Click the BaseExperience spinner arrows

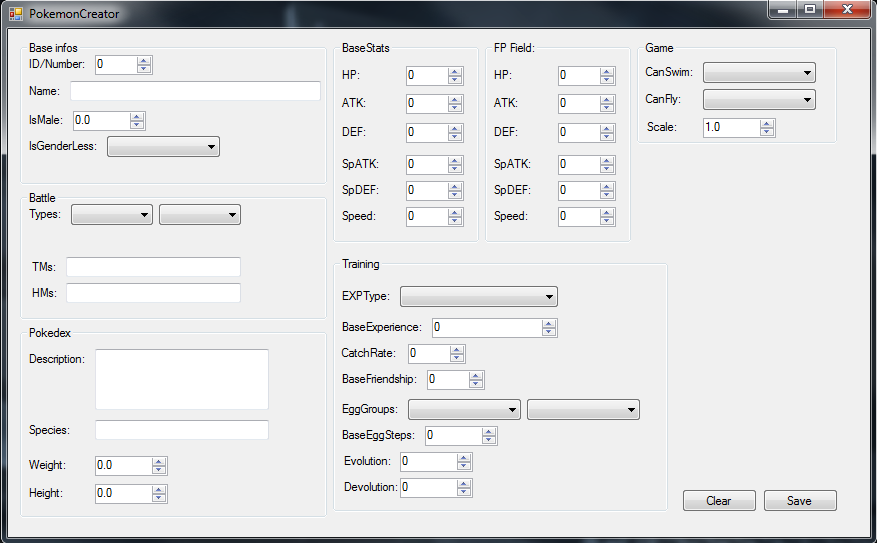coord(549,328)
